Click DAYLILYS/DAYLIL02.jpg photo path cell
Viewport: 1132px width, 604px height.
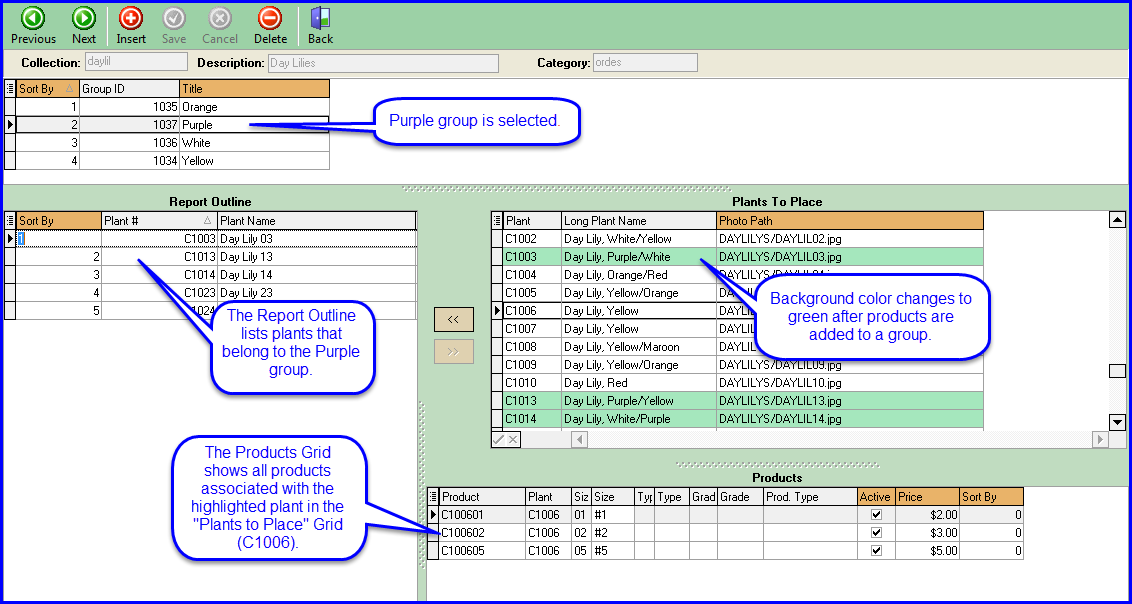click(x=850, y=238)
